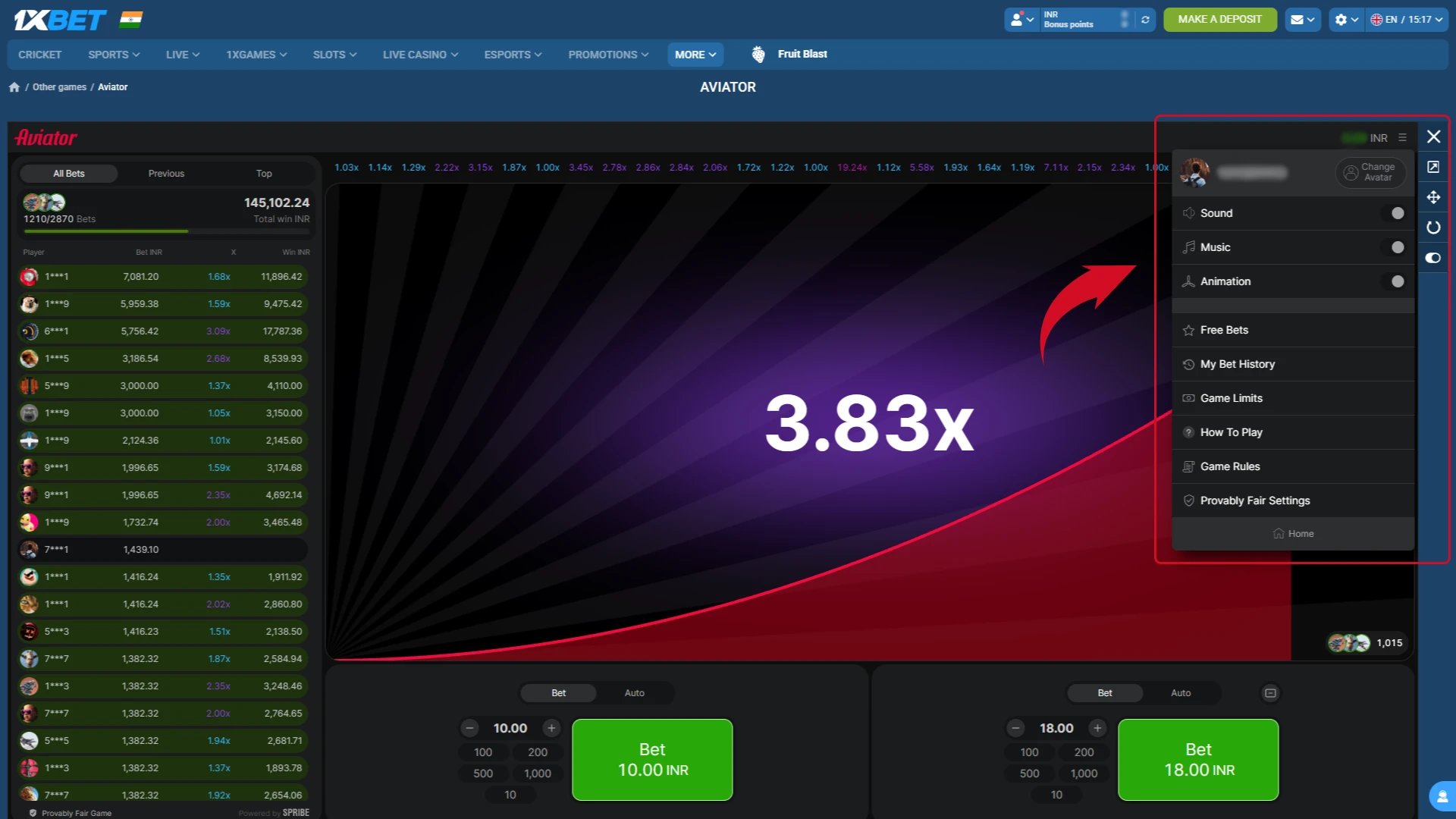This screenshot has width=1456, height=819.
Task: Enable the Sound toggle
Action: (x=1396, y=213)
